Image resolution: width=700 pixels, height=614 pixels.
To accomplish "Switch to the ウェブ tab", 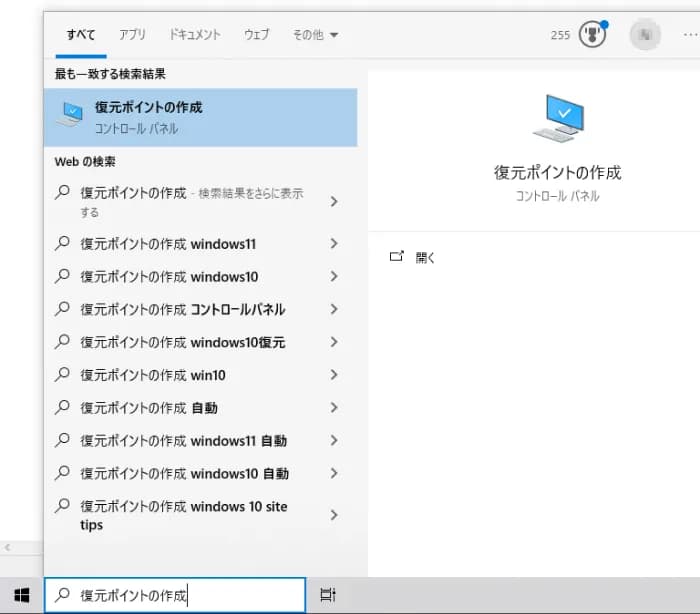I will coord(257,34).
